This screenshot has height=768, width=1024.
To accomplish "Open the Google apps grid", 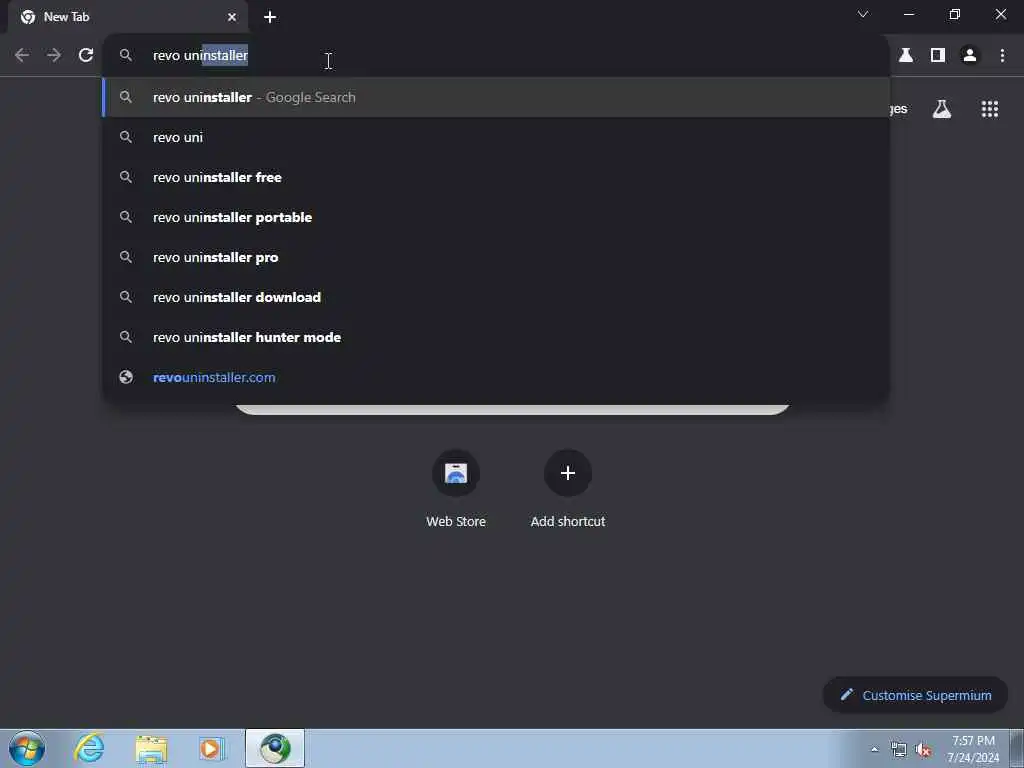I will pyautogui.click(x=990, y=109).
